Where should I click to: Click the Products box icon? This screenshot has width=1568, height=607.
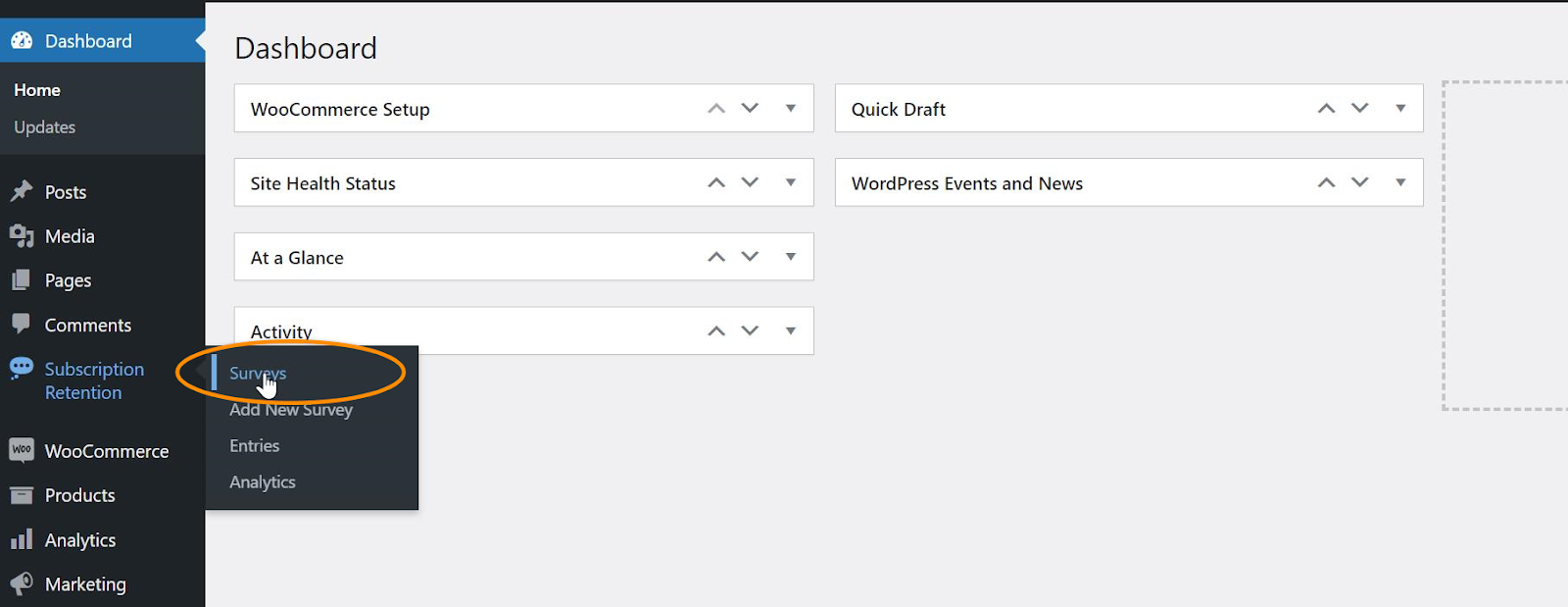(22, 495)
